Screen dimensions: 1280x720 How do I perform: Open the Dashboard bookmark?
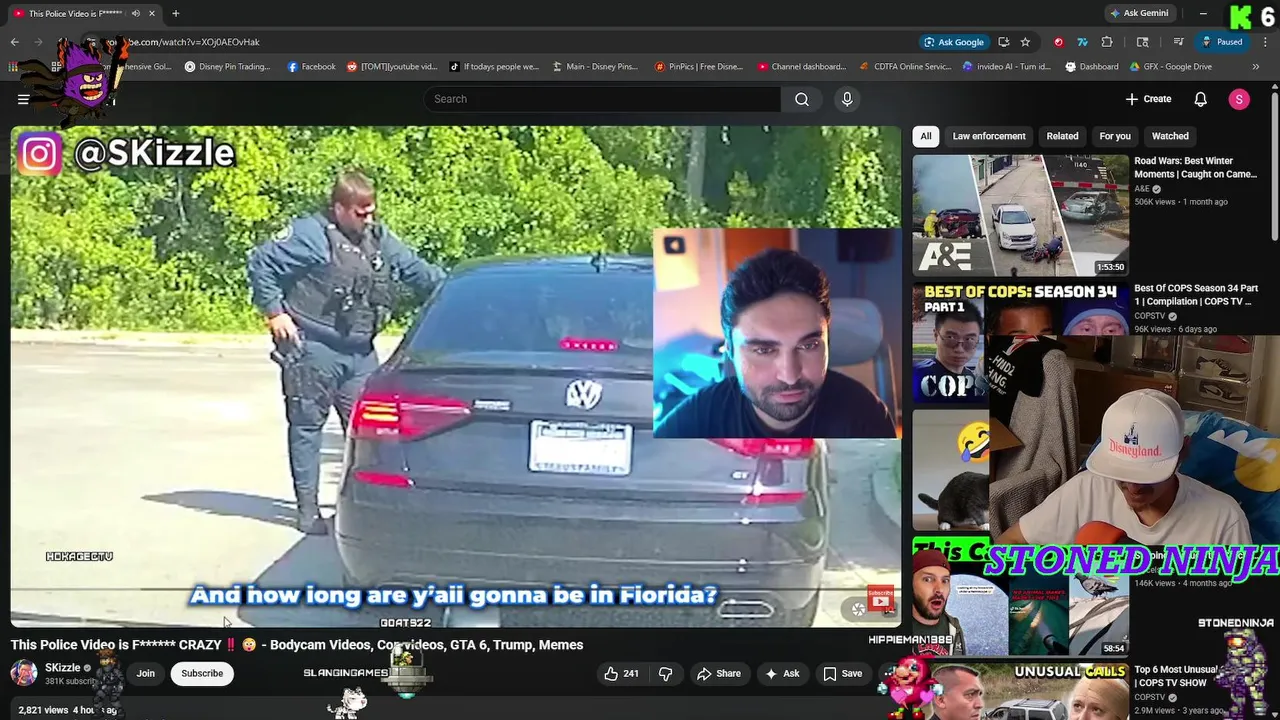(1091, 67)
